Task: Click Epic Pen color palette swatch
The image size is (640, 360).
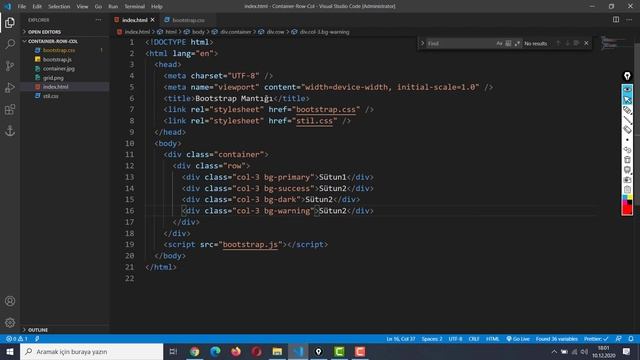Action: coord(627,199)
